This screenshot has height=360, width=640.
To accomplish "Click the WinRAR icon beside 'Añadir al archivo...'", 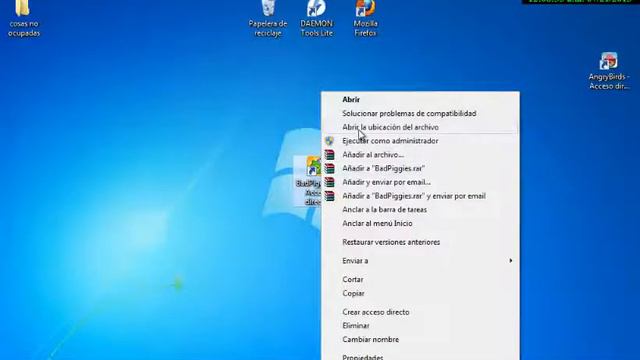I will point(329,155).
